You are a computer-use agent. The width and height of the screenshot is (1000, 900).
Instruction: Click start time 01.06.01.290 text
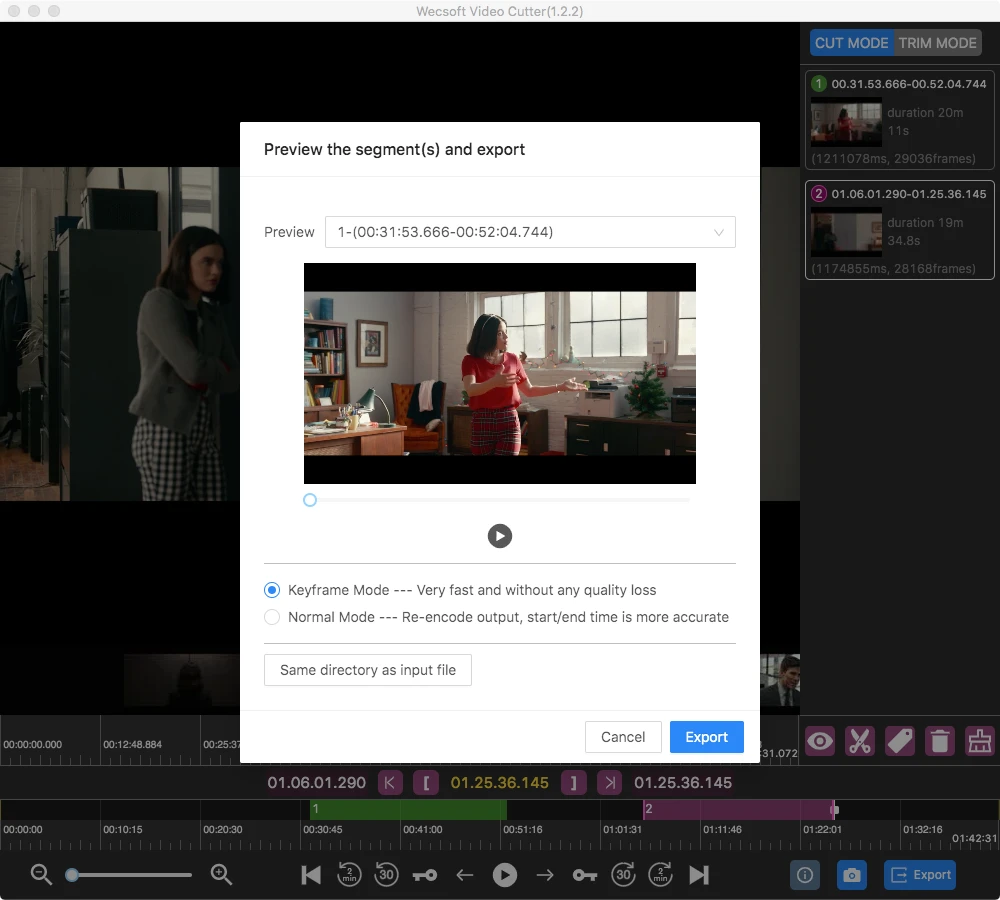(x=316, y=783)
